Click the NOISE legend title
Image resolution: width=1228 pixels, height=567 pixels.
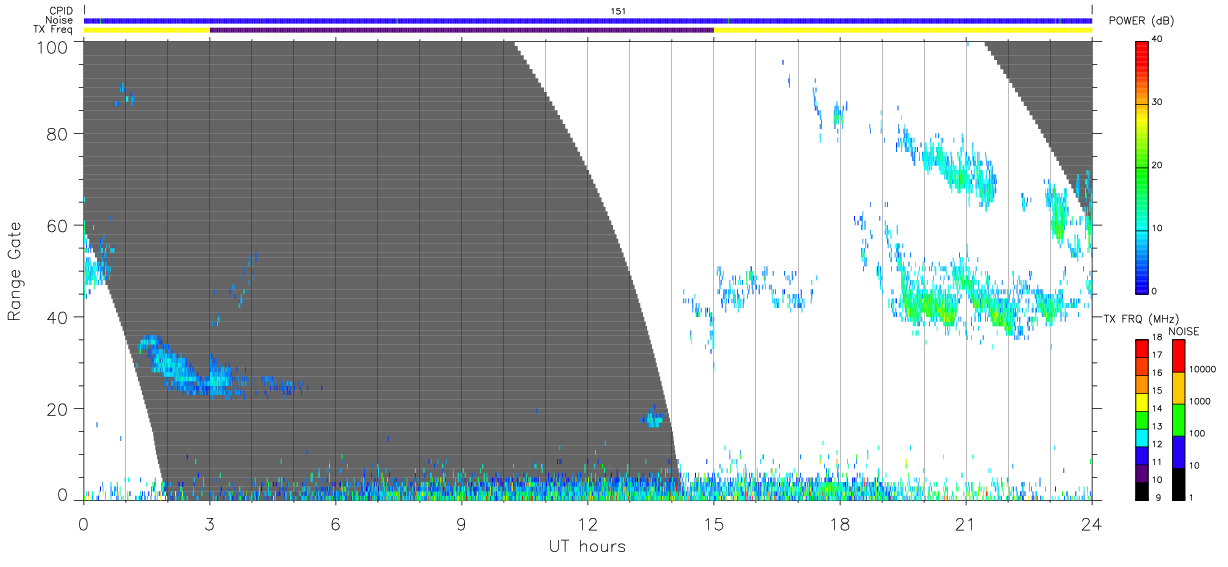1185,331
